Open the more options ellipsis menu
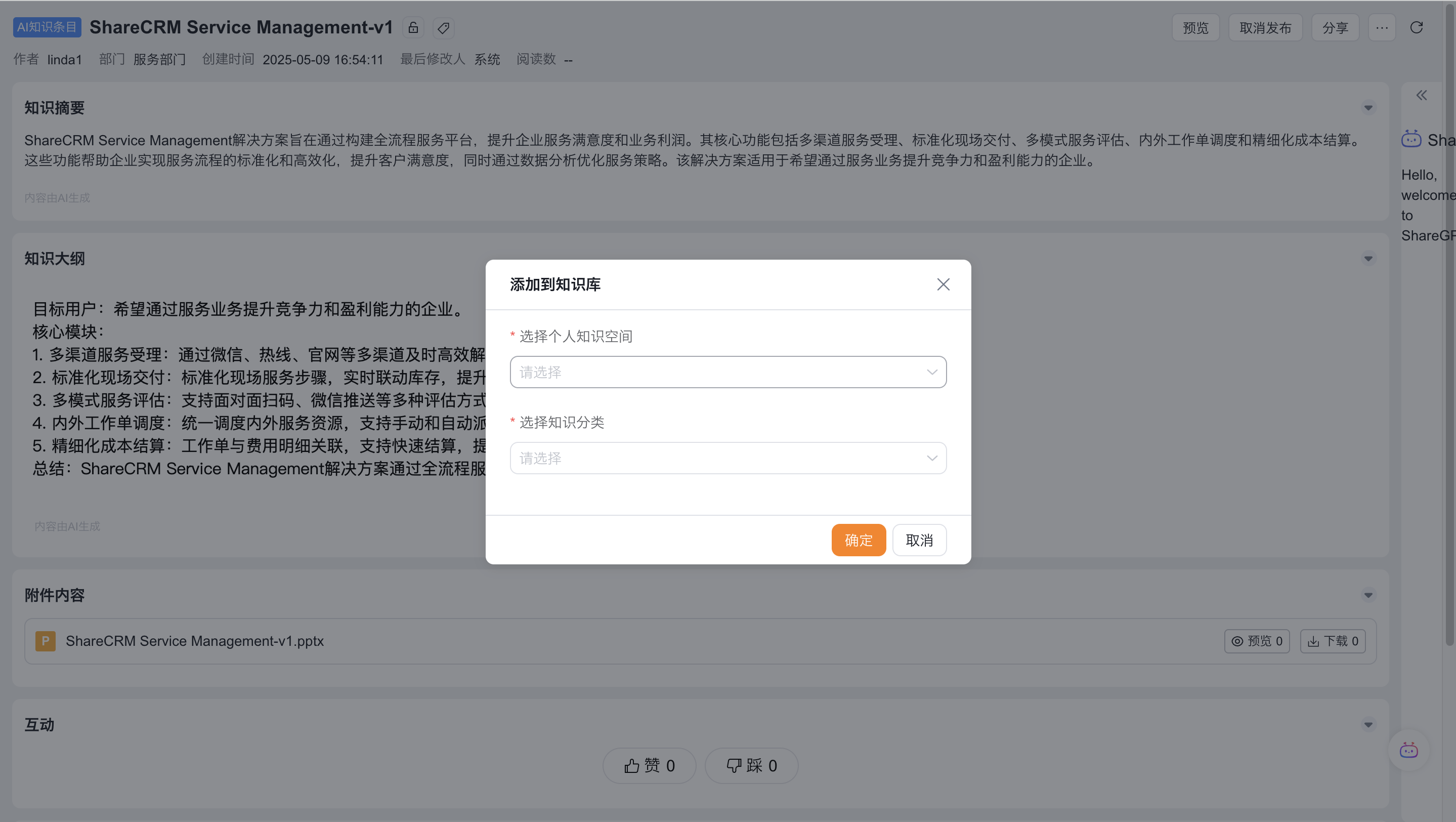This screenshot has width=1456, height=822. coord(1382,28)
